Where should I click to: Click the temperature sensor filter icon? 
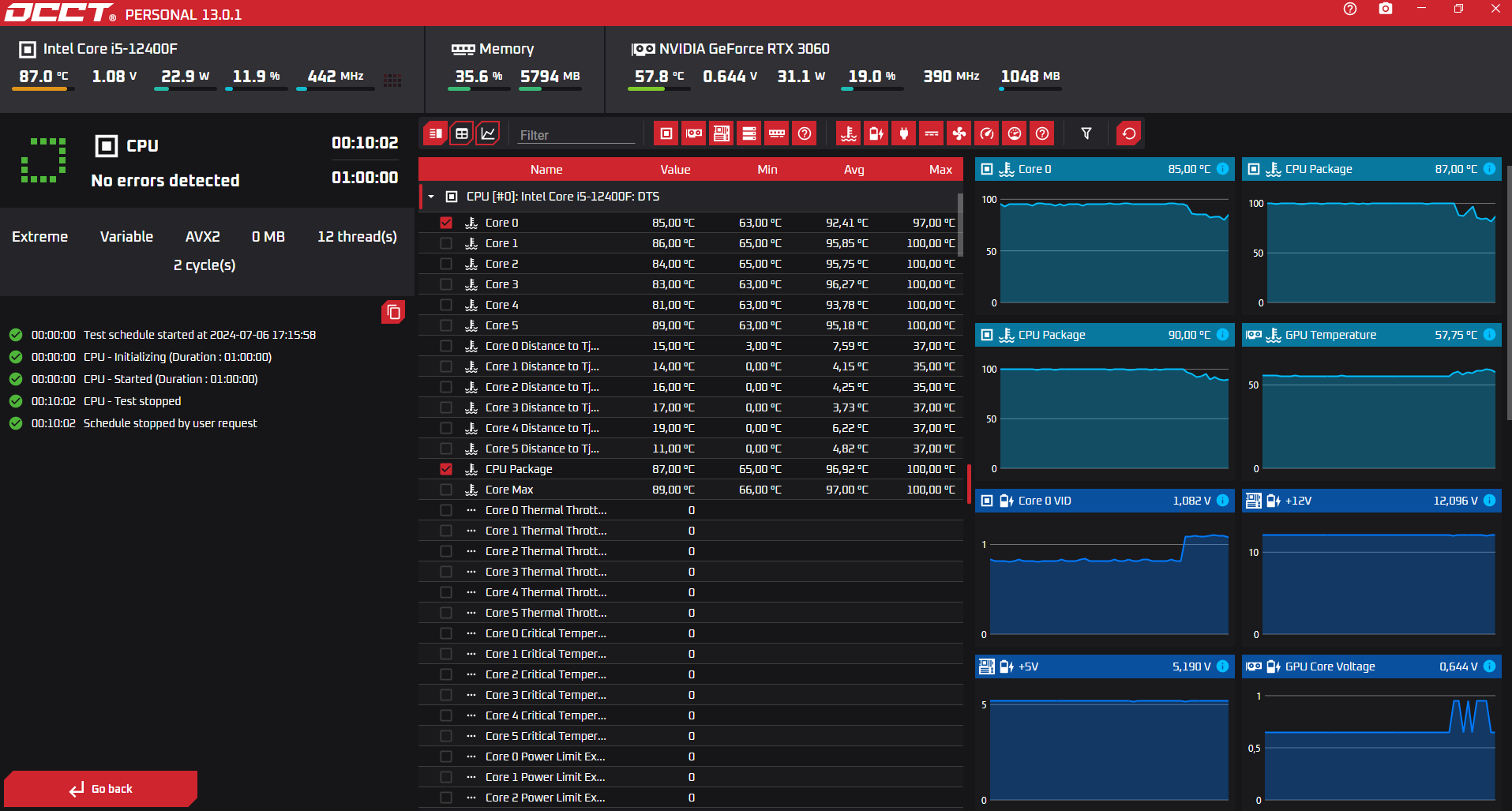point(849,133)
